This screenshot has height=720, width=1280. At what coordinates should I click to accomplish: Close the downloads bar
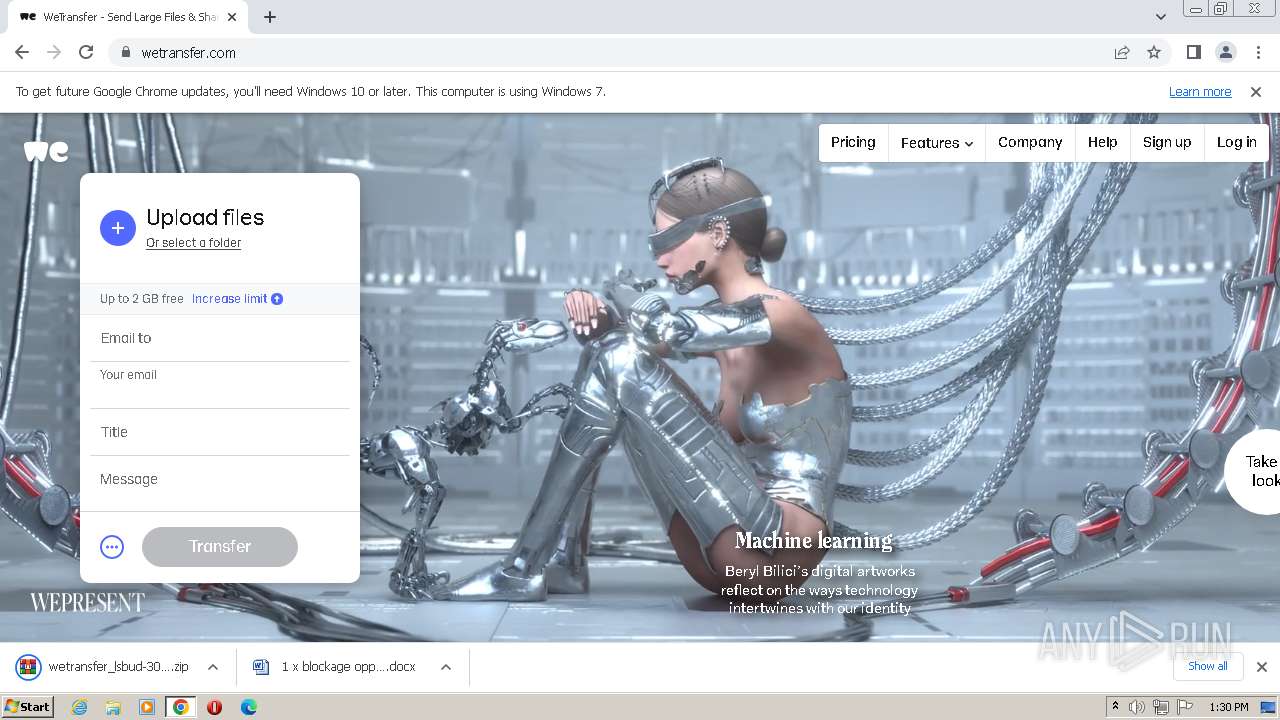tap(1262, 667)
